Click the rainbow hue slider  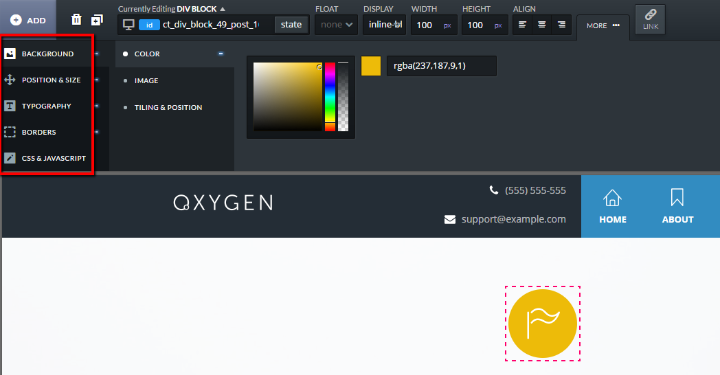click(330, 96)
